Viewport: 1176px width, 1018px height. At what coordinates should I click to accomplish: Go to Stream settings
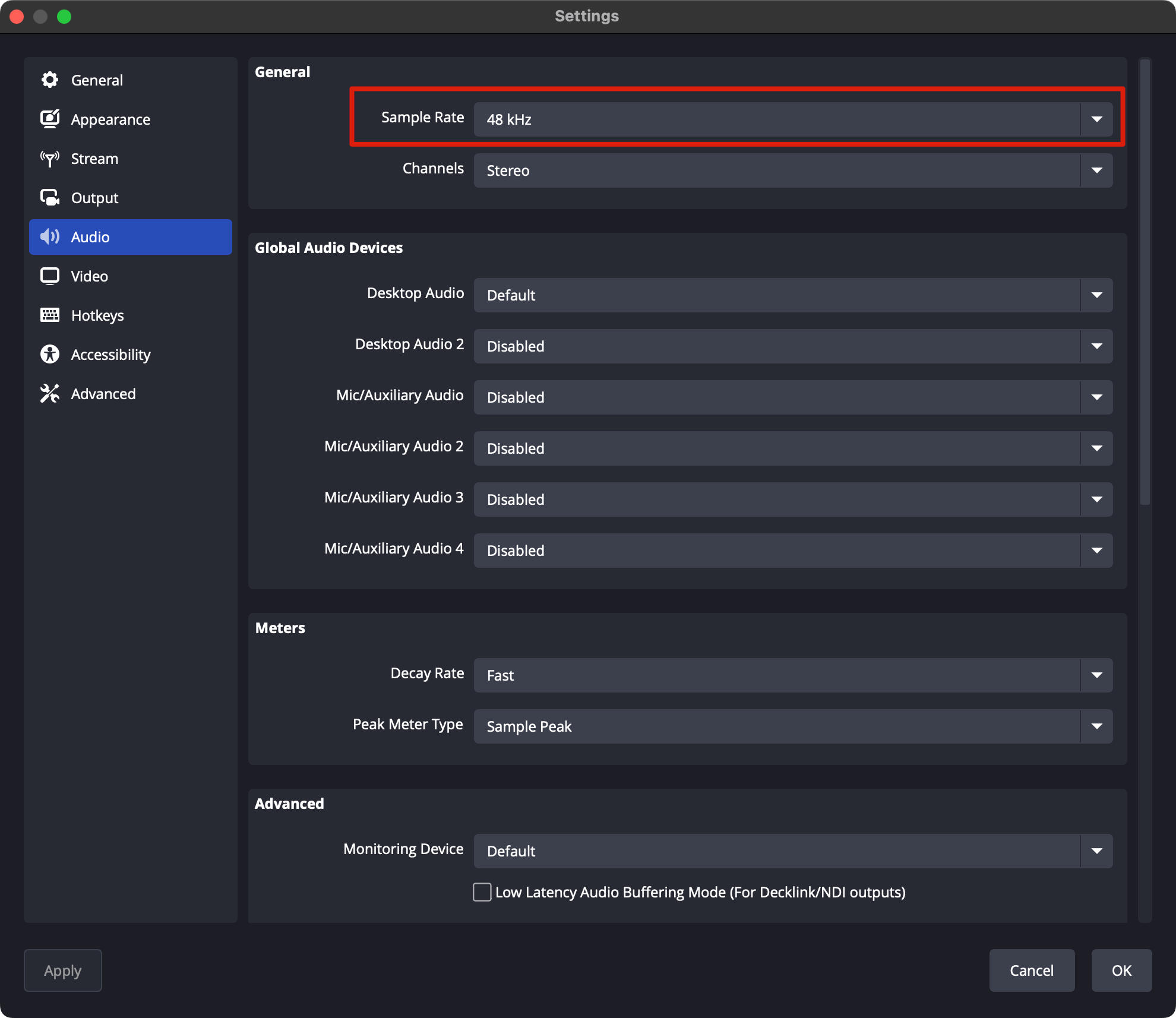pos(131,159)
